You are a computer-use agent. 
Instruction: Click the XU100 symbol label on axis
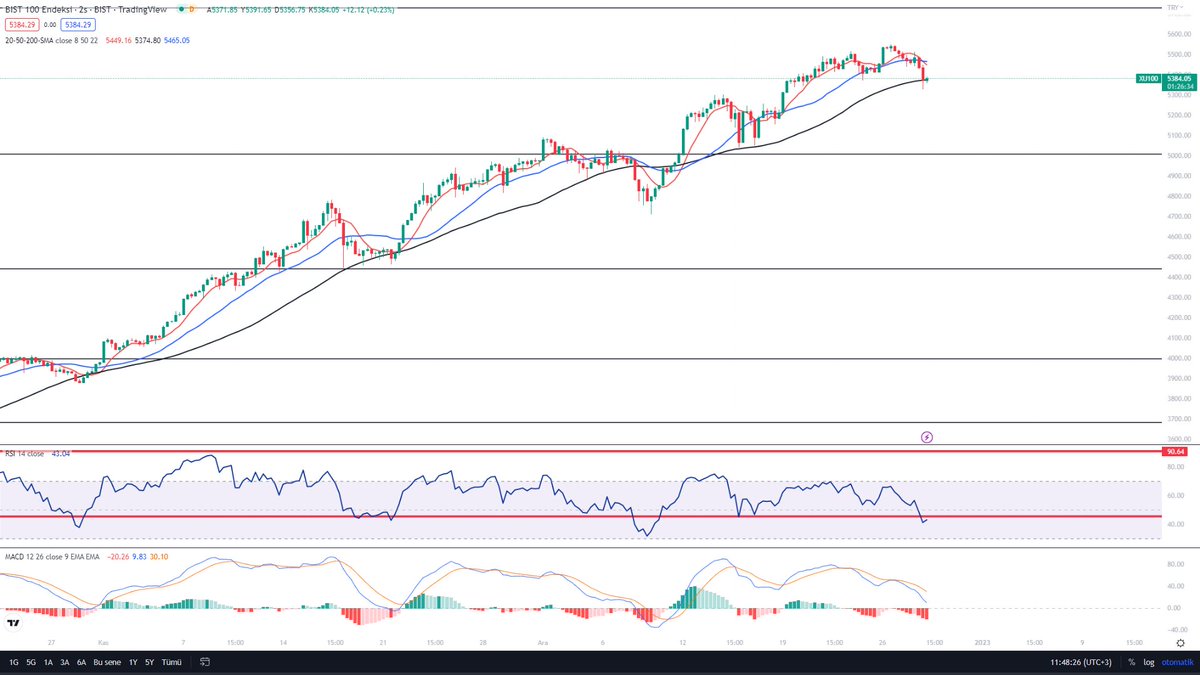point(1148,78)
